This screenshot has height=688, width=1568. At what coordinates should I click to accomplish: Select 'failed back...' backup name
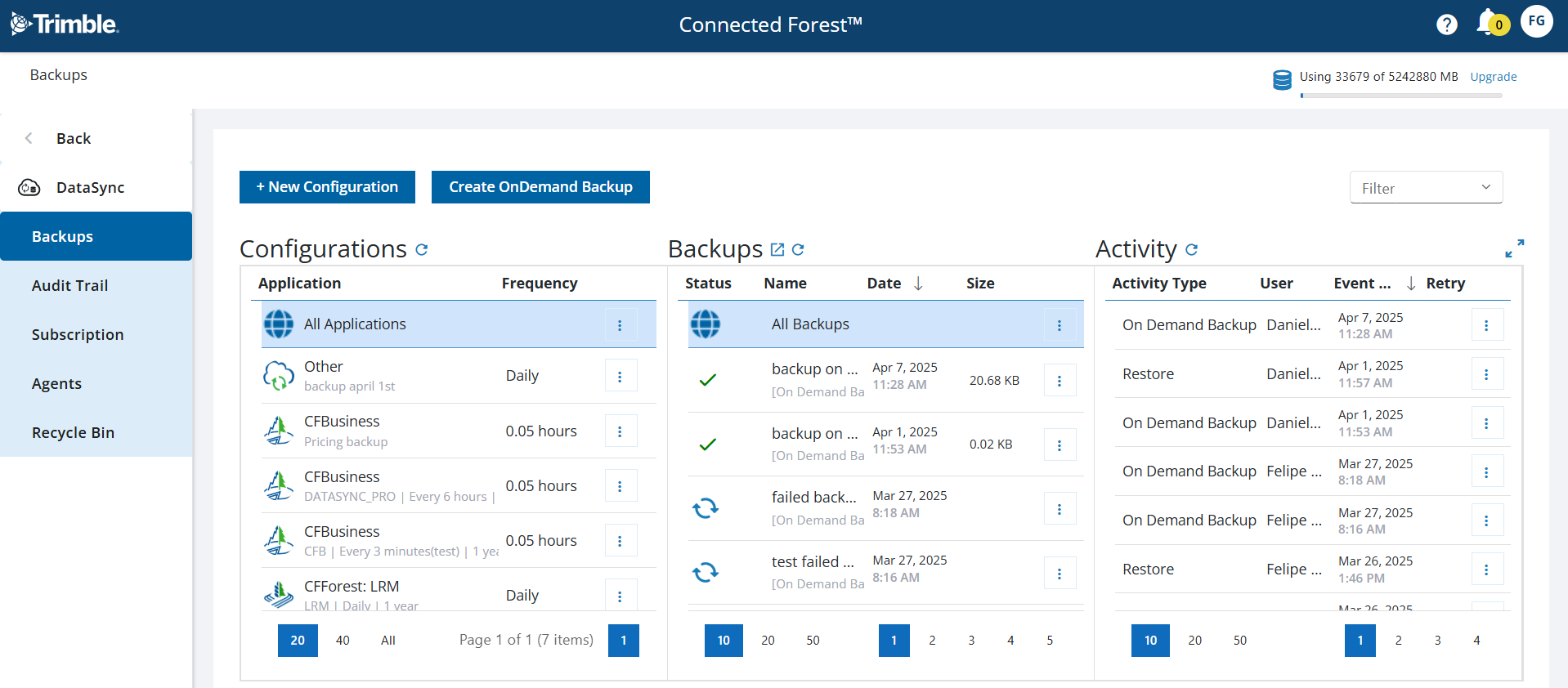pos(814,497)
